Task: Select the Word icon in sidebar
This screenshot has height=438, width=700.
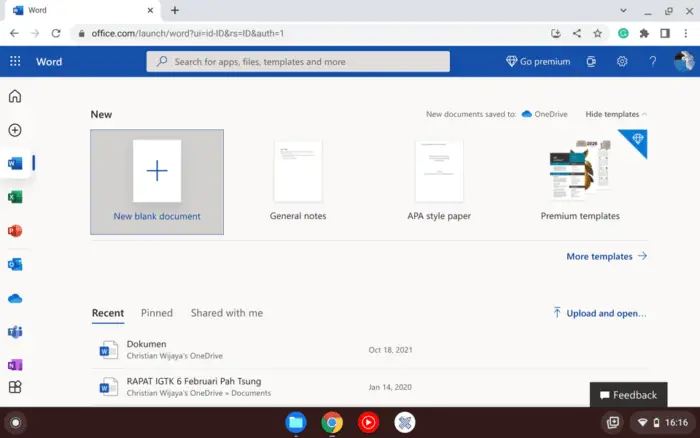Action: pyautogui.click(x=15, y=163)
